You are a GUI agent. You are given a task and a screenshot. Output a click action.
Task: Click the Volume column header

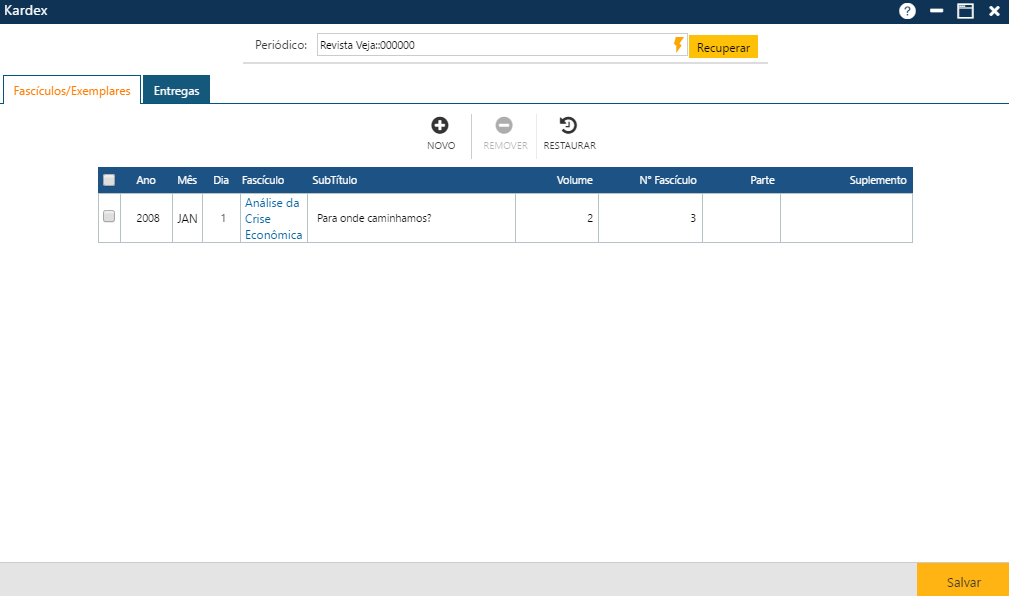(574, 180)
